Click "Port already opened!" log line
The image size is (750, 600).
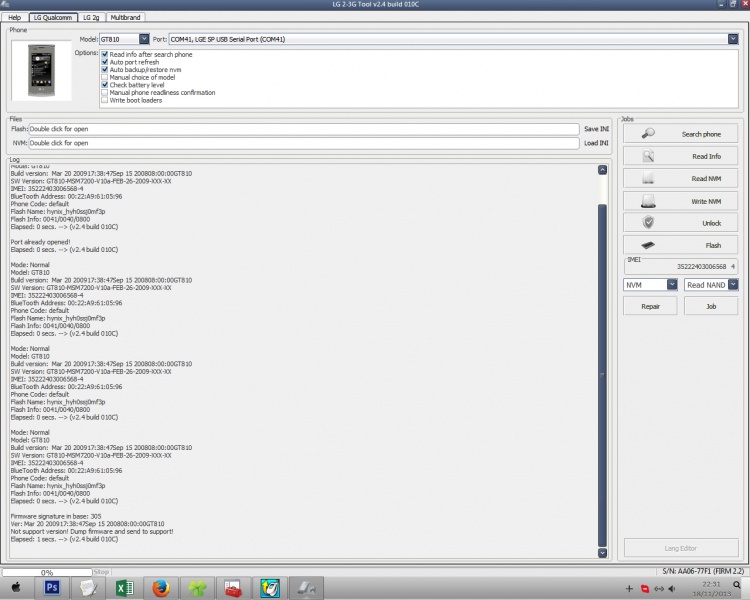pyautogui.click(x=41, y=242)
